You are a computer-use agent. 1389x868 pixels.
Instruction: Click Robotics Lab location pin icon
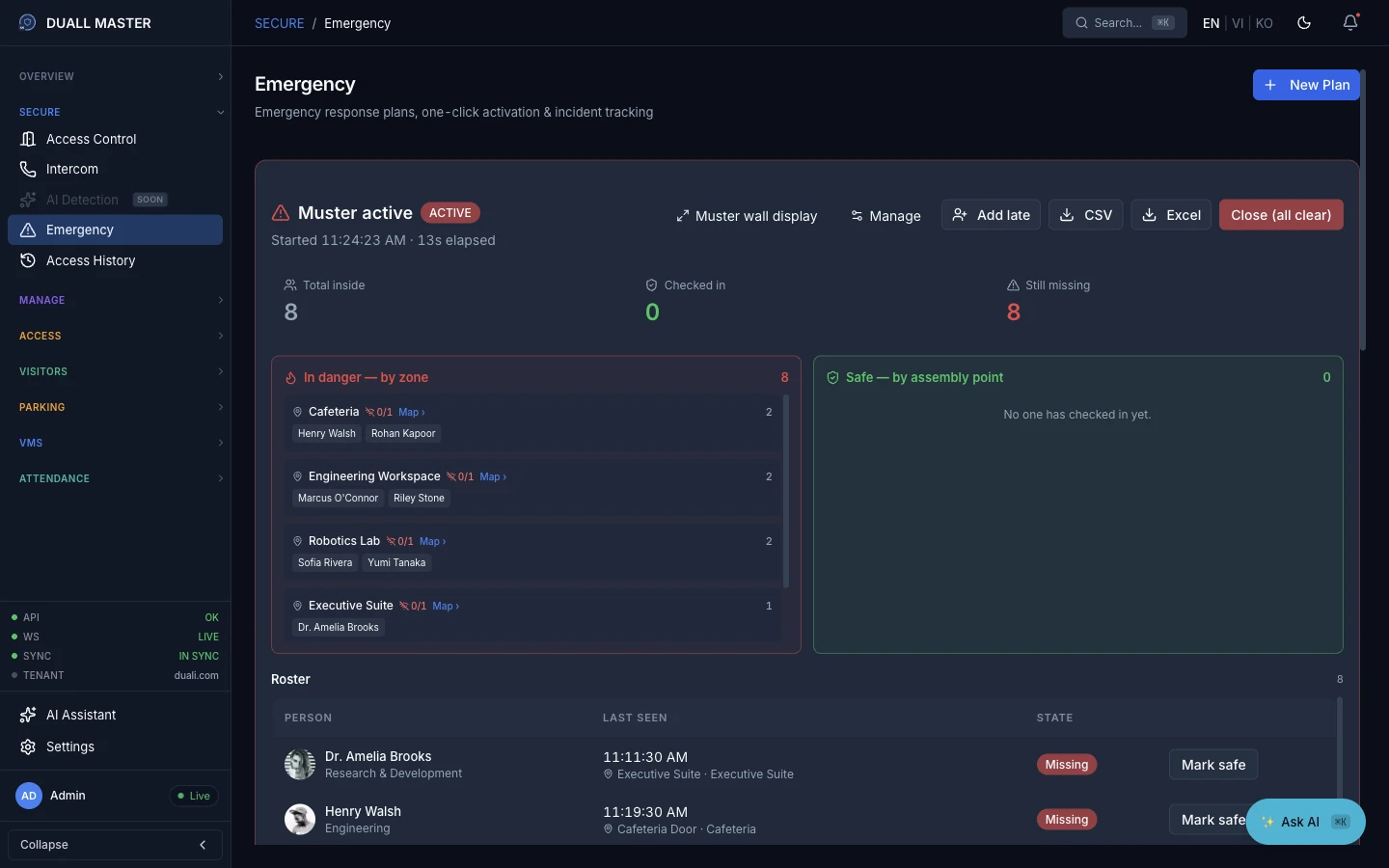tap(298, 541)
